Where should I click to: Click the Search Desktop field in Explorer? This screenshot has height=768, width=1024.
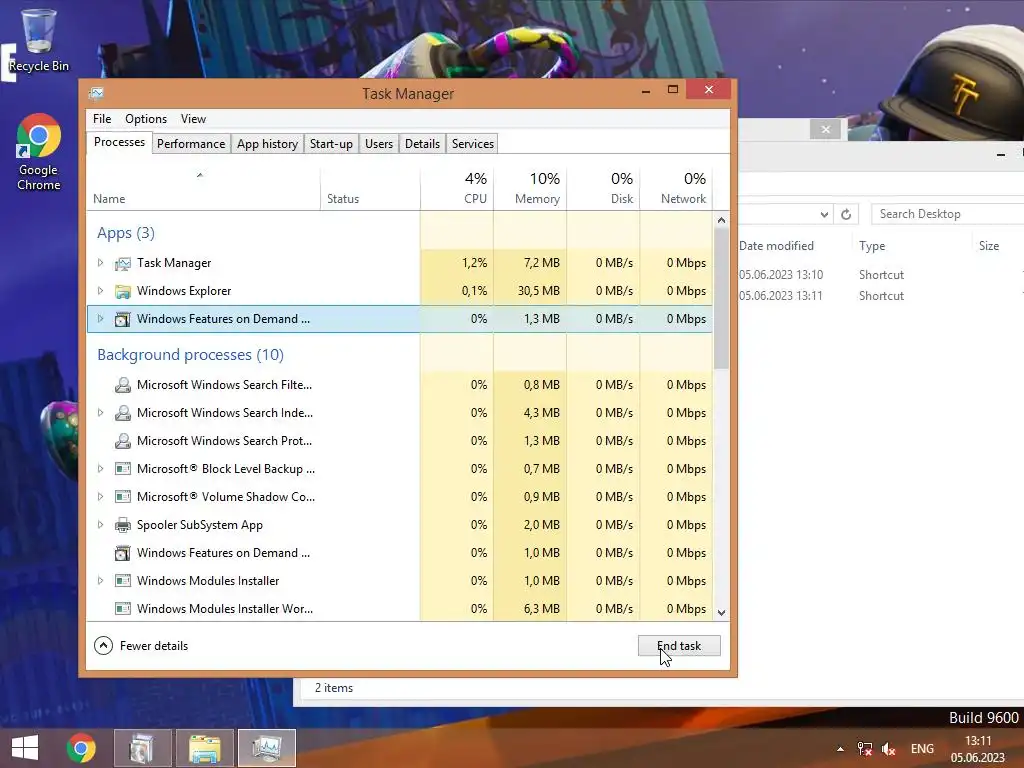tap(947, 214)
